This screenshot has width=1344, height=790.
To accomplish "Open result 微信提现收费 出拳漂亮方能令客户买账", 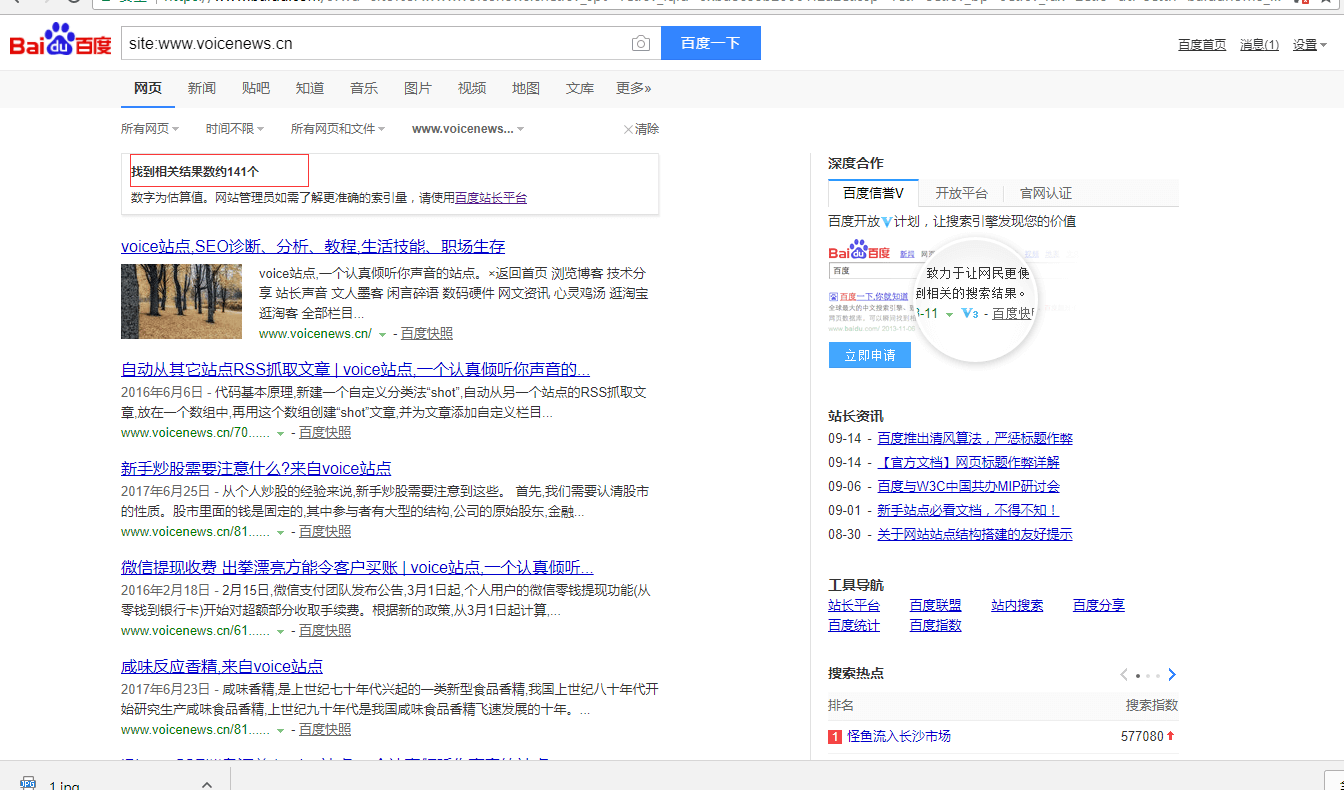I will (357, 568).
